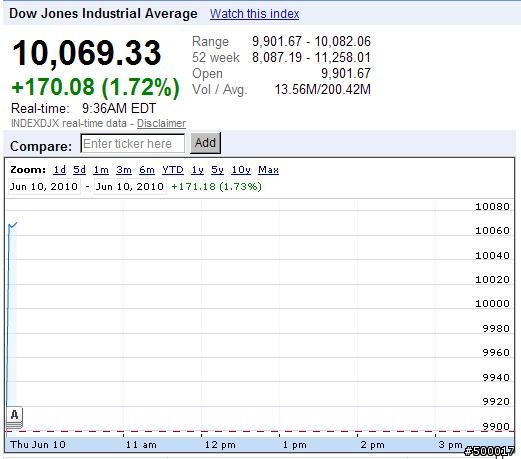Click the 9900 y-axis label
This screenshot has width=521, height=459.
click(496, 426)
